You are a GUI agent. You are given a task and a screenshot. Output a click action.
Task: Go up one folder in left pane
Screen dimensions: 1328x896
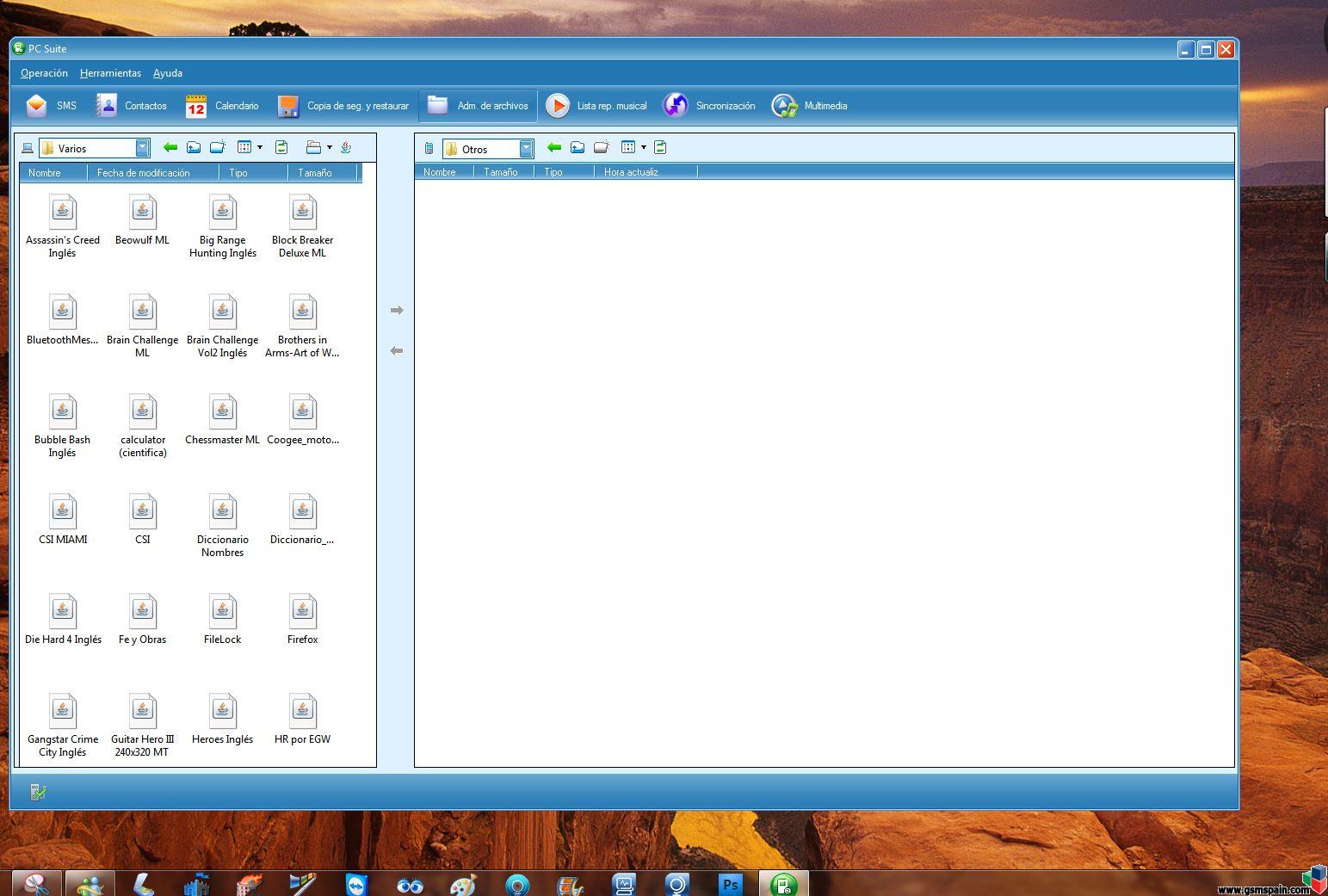[194, 147]
